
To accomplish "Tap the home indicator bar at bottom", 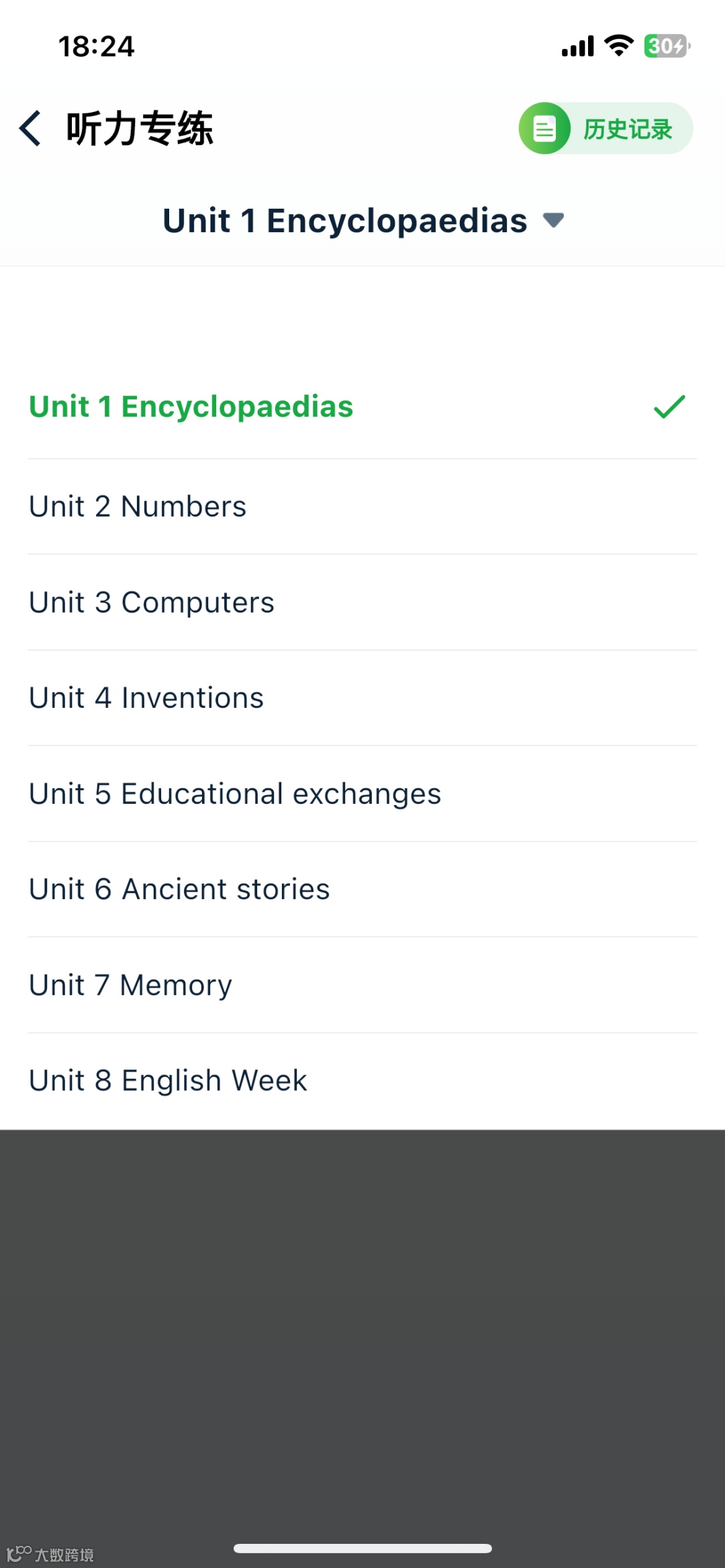I will (x=362, y=1549).
